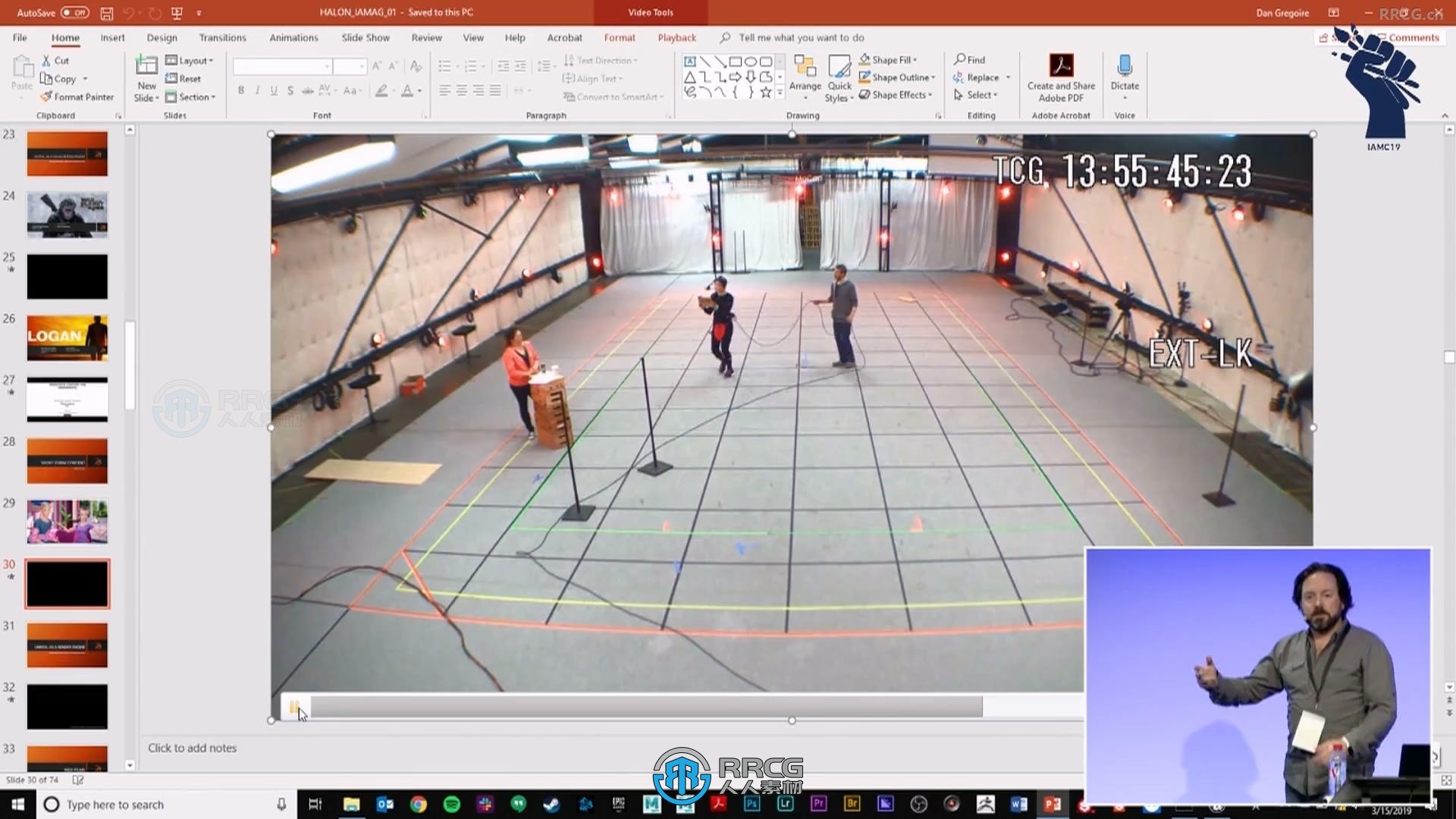This screenshot has width=1456, height=819.
Task: Pause the video with the playback button
Action: pyautogui.click(x=294, y=707)
